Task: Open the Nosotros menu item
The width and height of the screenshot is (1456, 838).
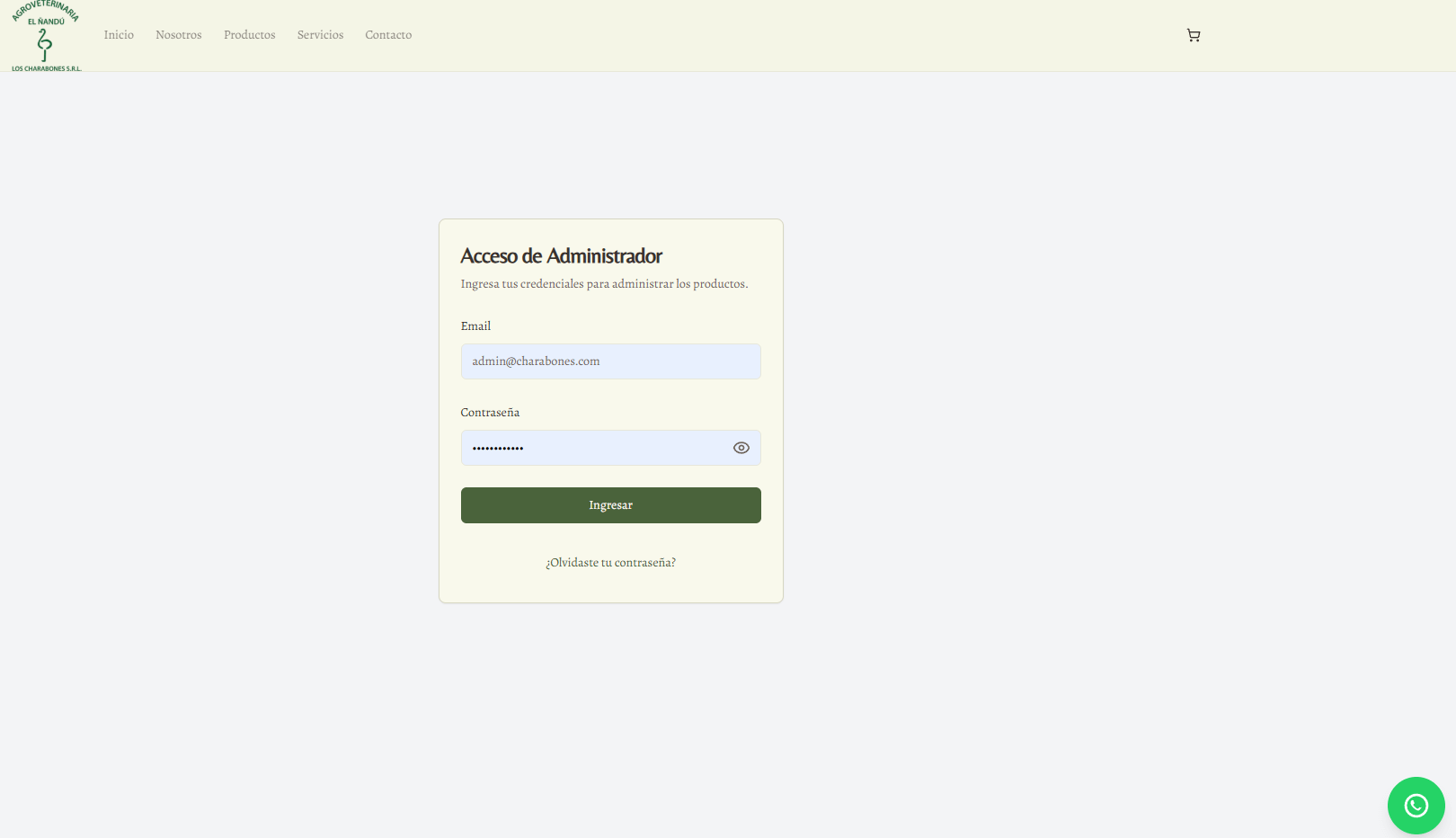Action: pyautogui.click(x=178, y=35)
